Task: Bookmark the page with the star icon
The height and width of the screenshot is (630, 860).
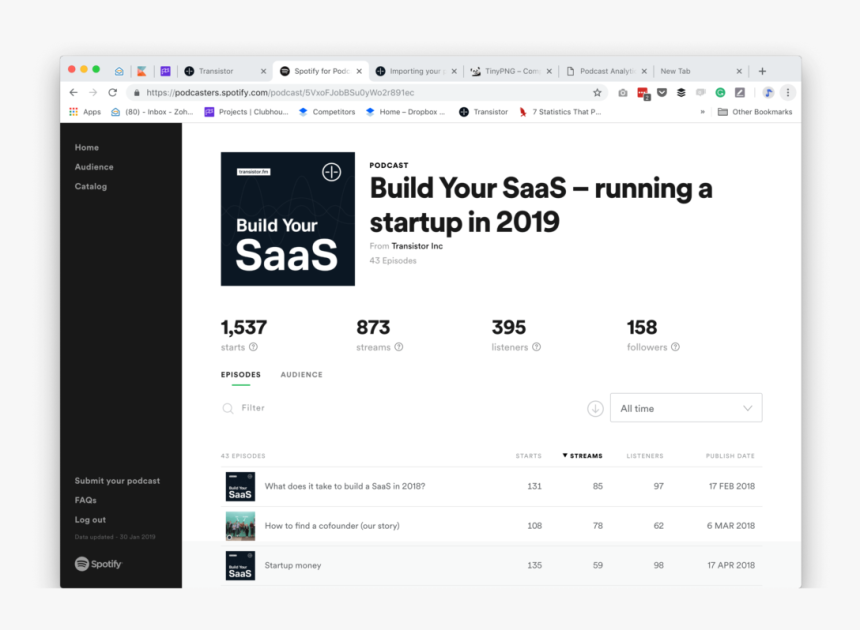Action: click(598, 90)
